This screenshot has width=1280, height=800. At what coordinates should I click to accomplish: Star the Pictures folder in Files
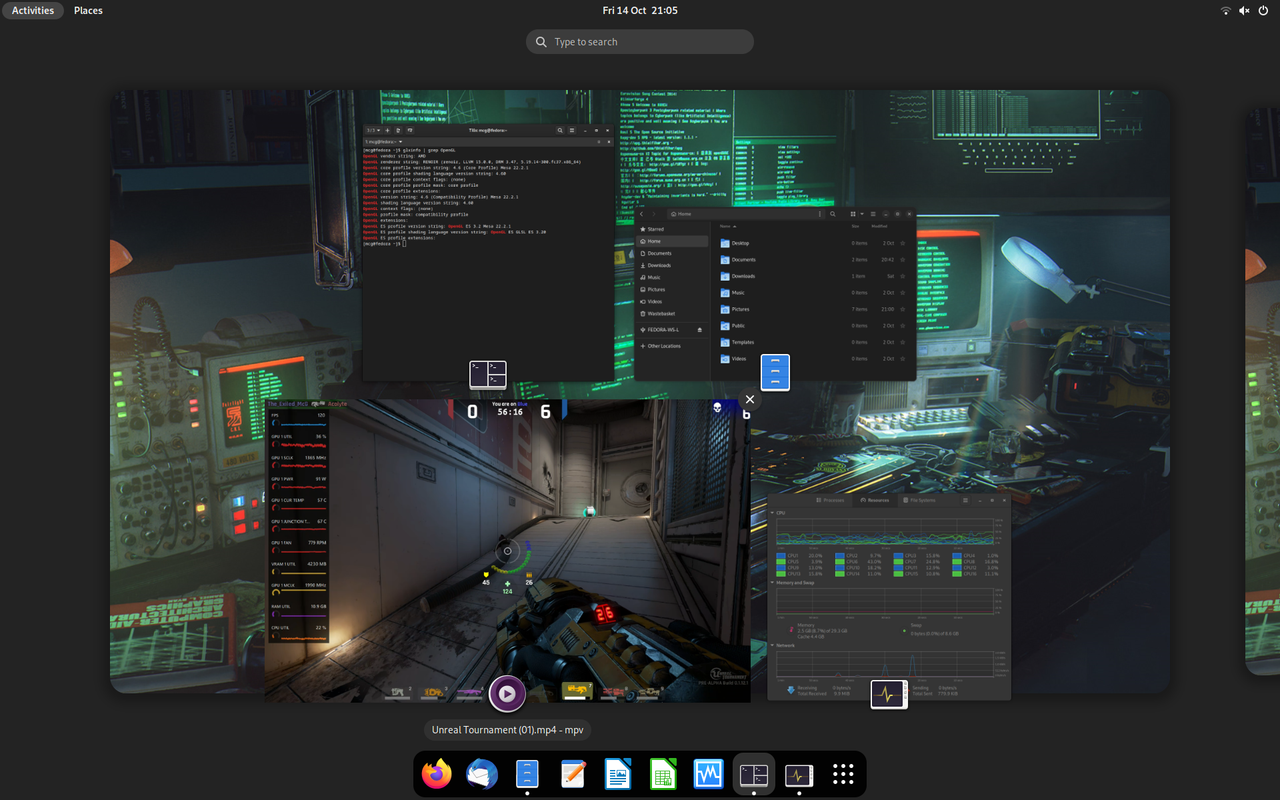click(903, 309)
